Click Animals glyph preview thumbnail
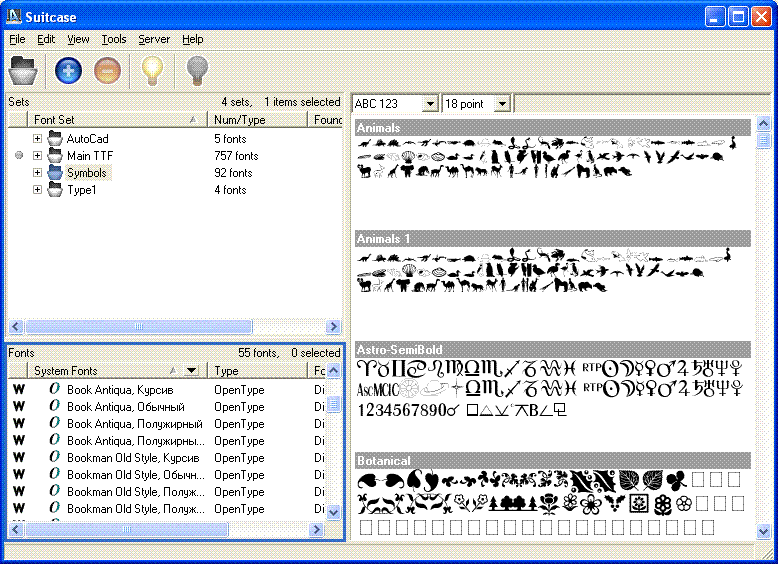 pos(547,158)
